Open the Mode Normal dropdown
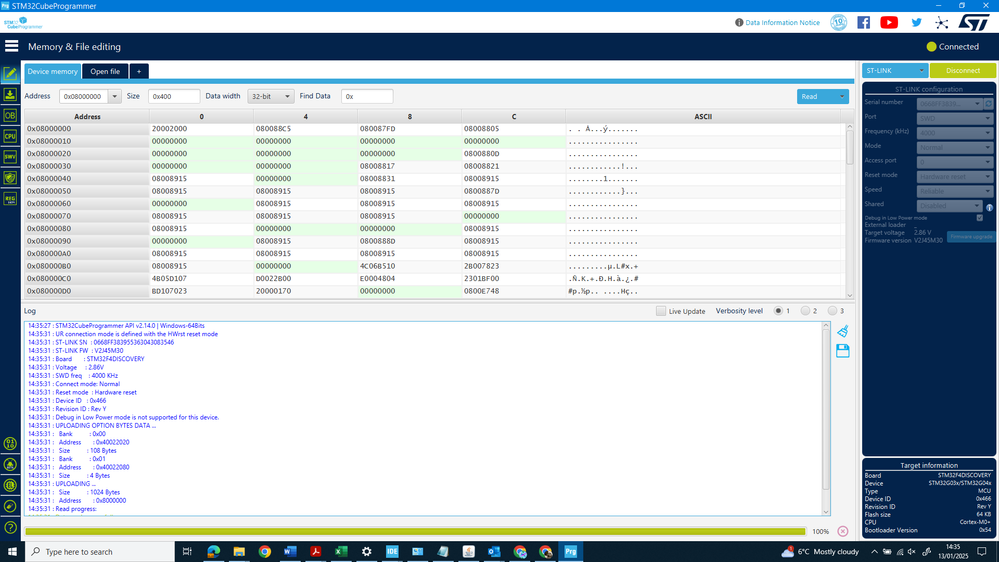 (954, 147)
